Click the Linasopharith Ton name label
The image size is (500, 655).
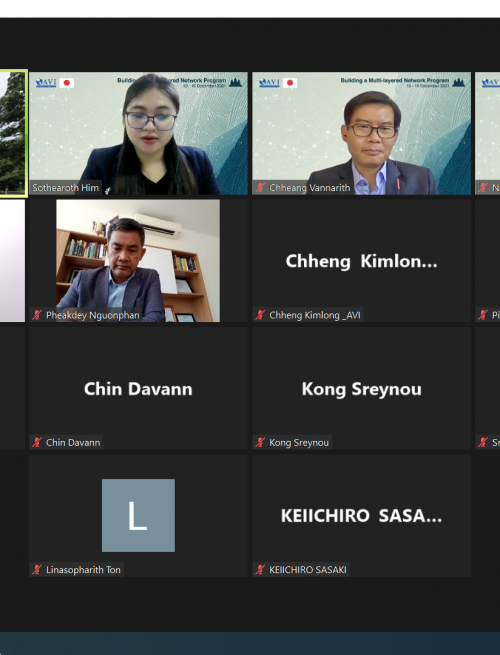pyautogui.click(x=83, y=570)
